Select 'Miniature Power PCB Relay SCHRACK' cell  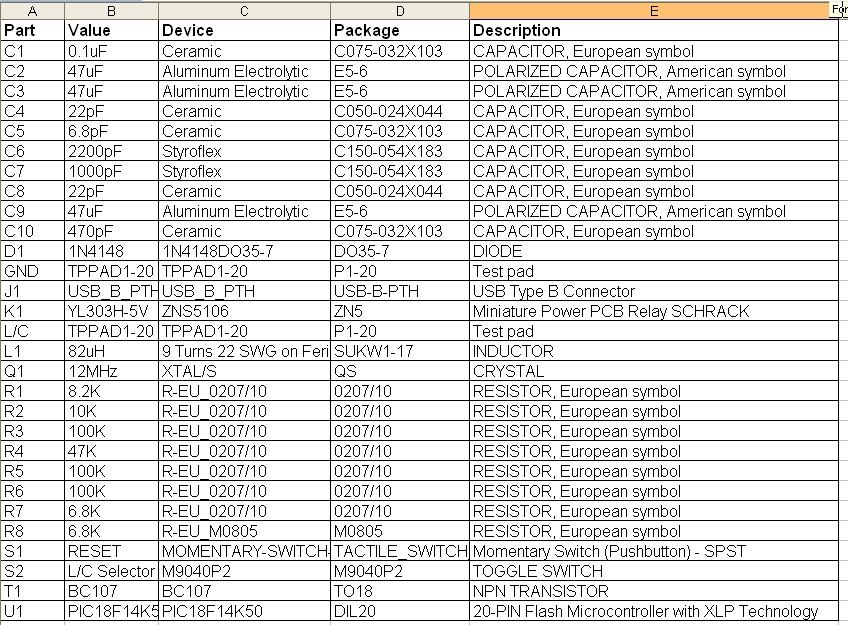(x=654, y=311)
